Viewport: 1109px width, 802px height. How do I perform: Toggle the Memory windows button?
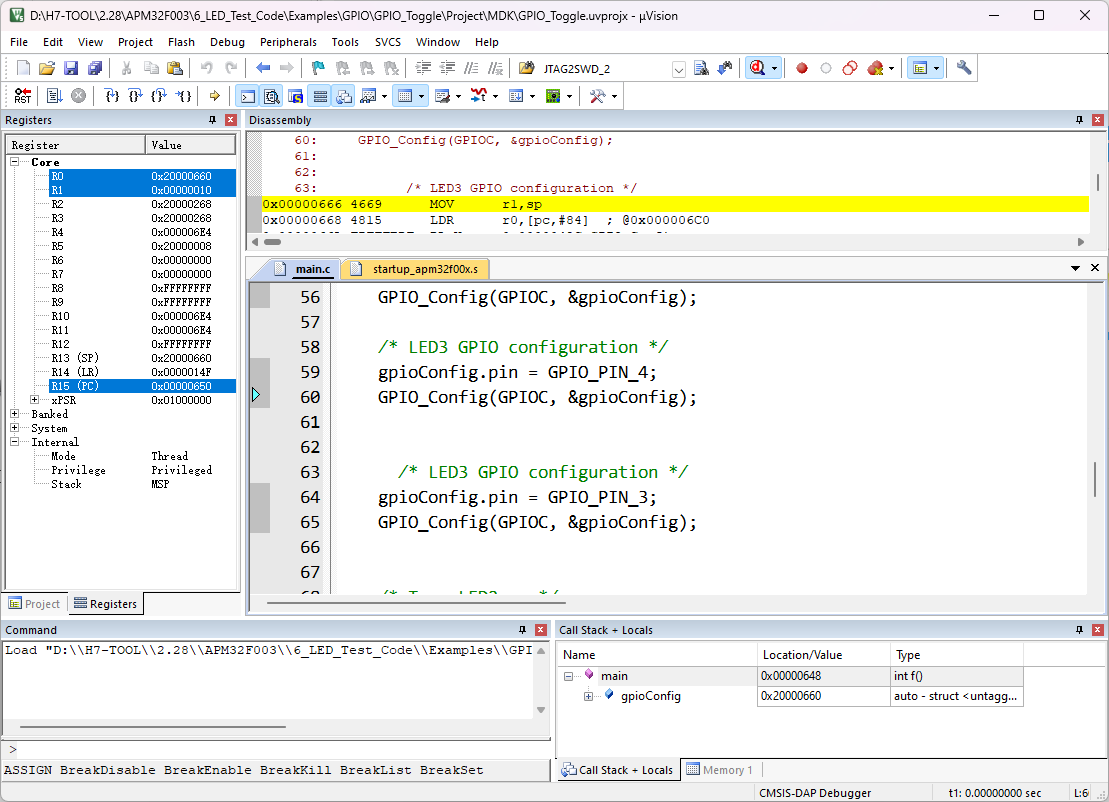(405, 96)
